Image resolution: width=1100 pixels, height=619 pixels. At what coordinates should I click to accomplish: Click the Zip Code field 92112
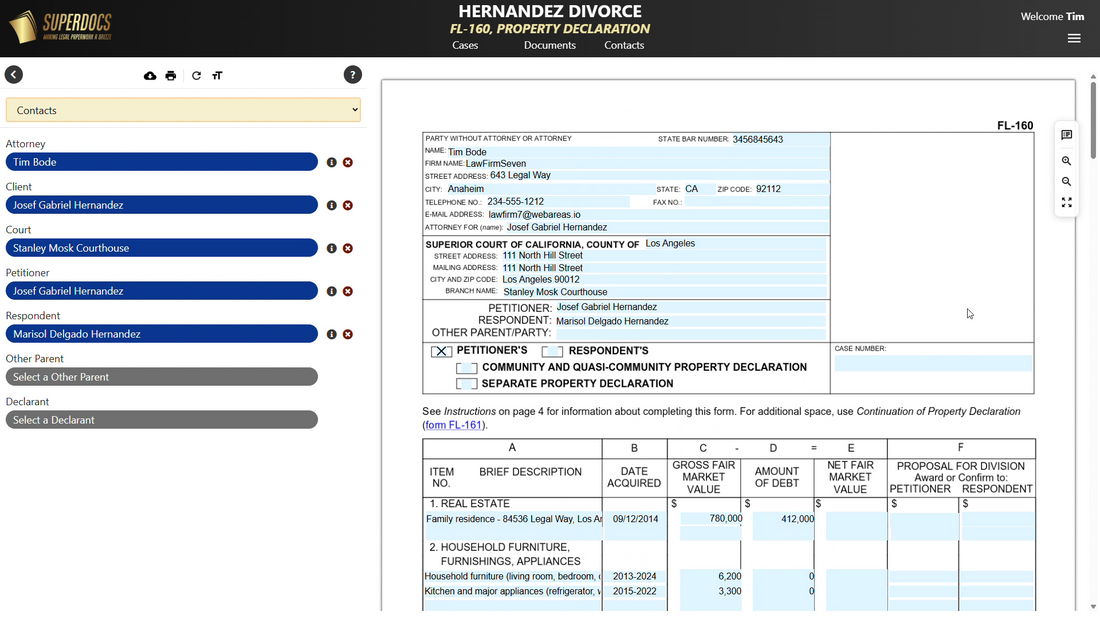(791, 189)
